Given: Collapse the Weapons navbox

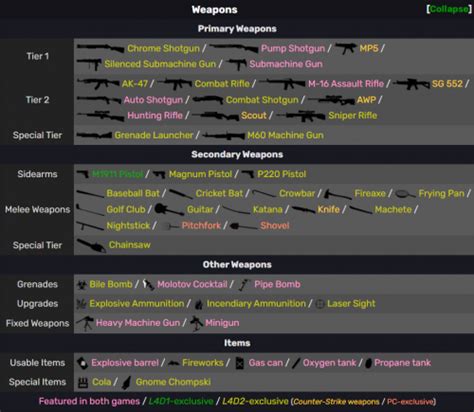Looking at the screenshot, I should pyautogui.click(x=449, y=9).
